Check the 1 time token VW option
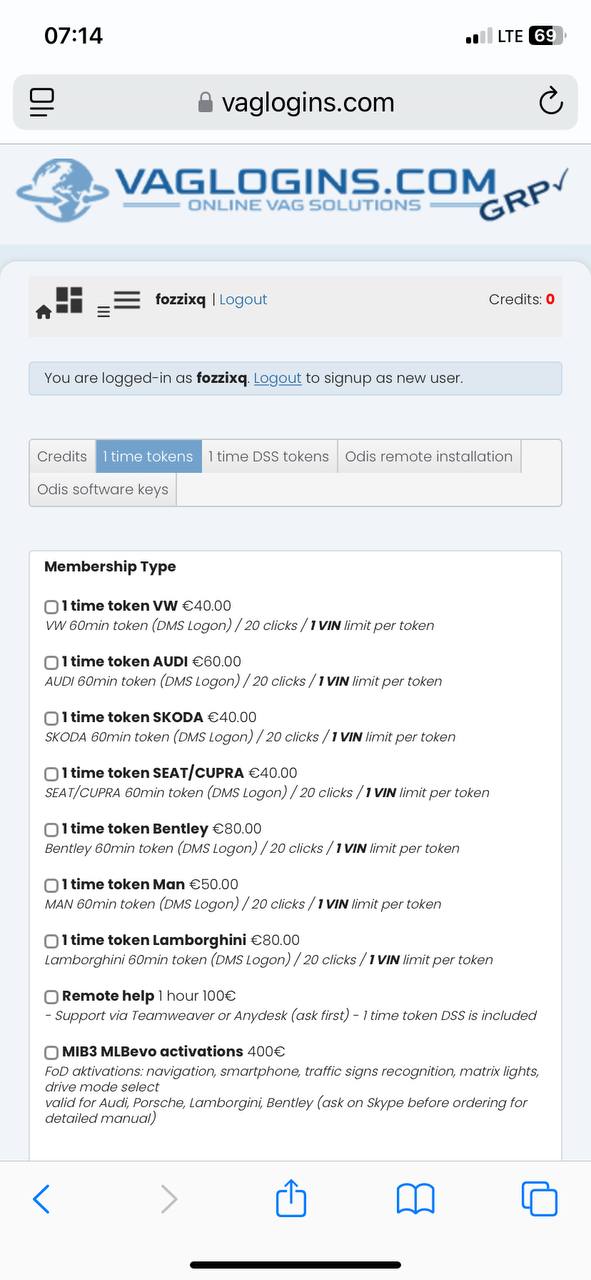591x1280 pixels. click(51, 606)
